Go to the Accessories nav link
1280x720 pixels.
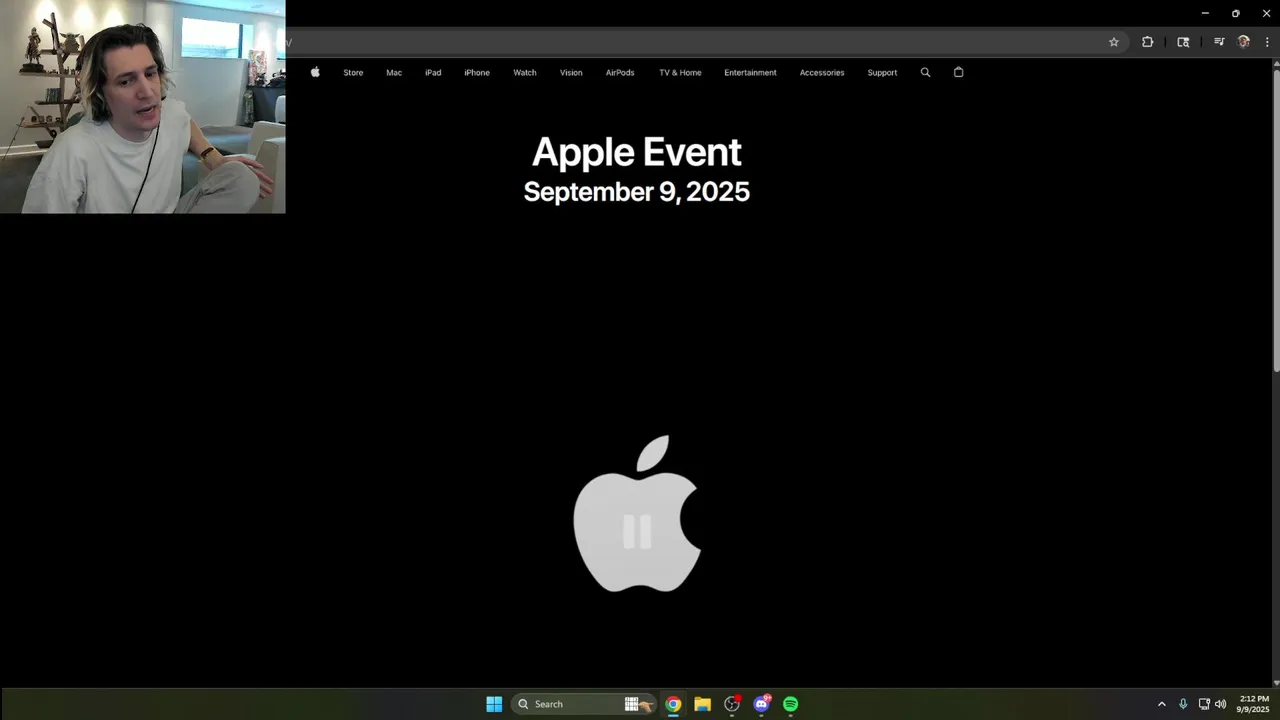click(x=822, y=72)
